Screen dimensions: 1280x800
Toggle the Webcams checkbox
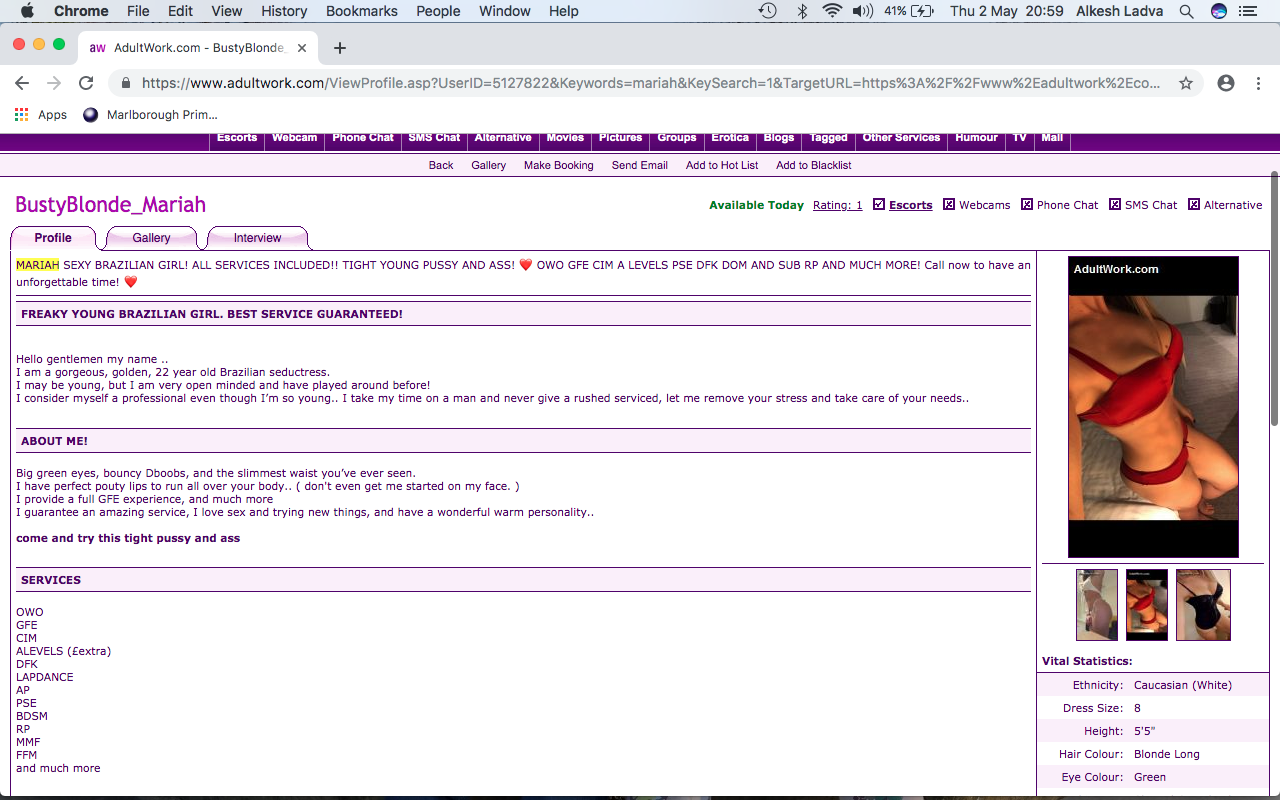(x=949, y=204)
